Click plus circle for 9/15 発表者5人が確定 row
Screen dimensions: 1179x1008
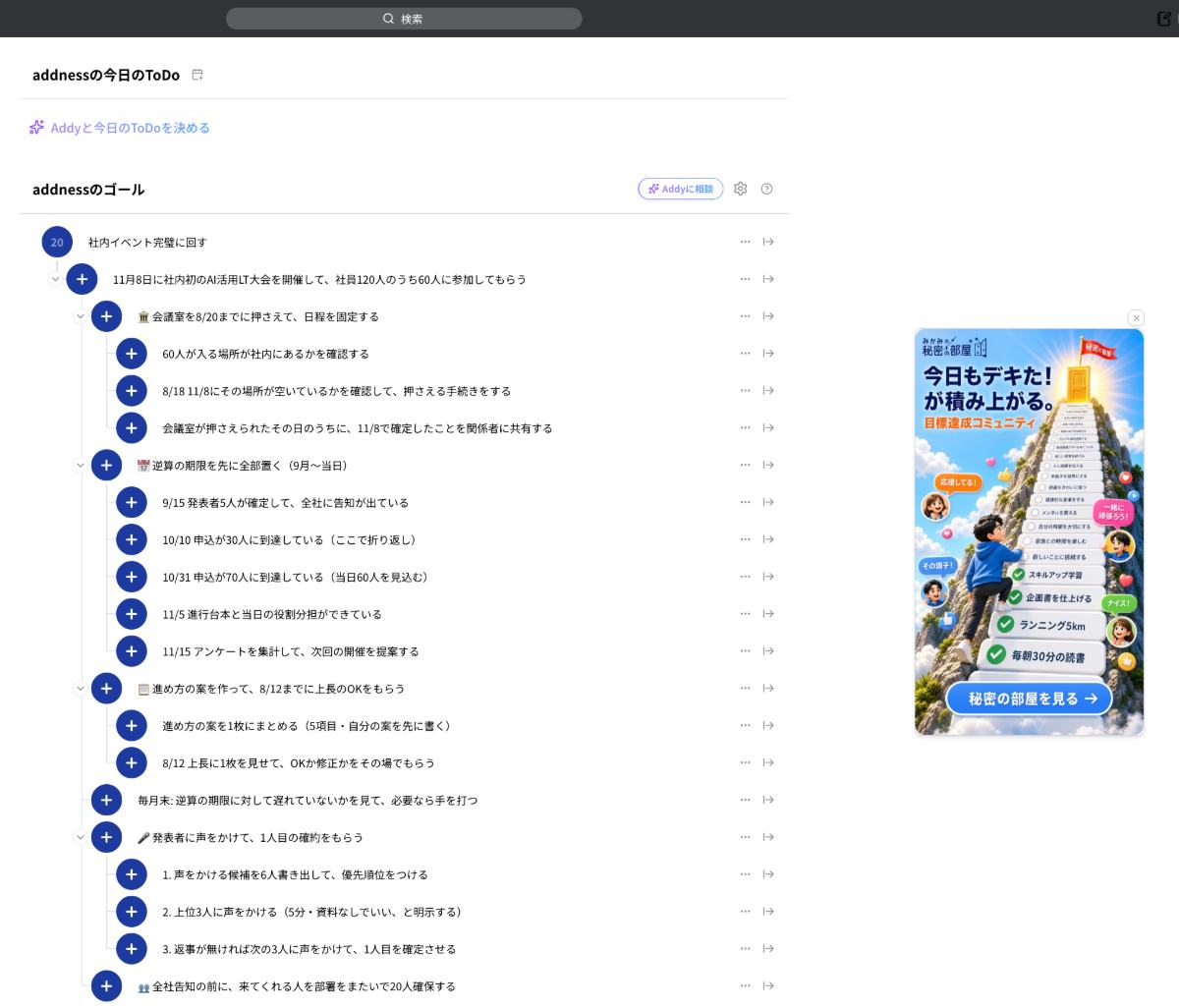coord(131,502)
